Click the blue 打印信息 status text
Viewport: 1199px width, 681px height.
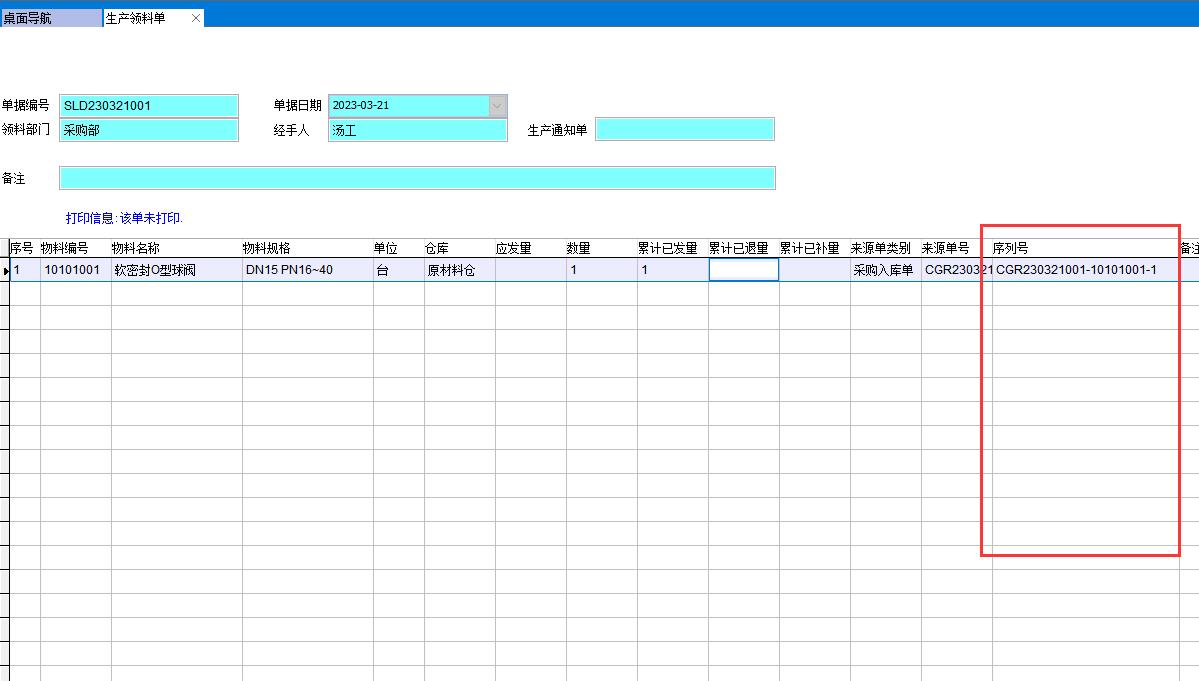[x=125, y=218]
